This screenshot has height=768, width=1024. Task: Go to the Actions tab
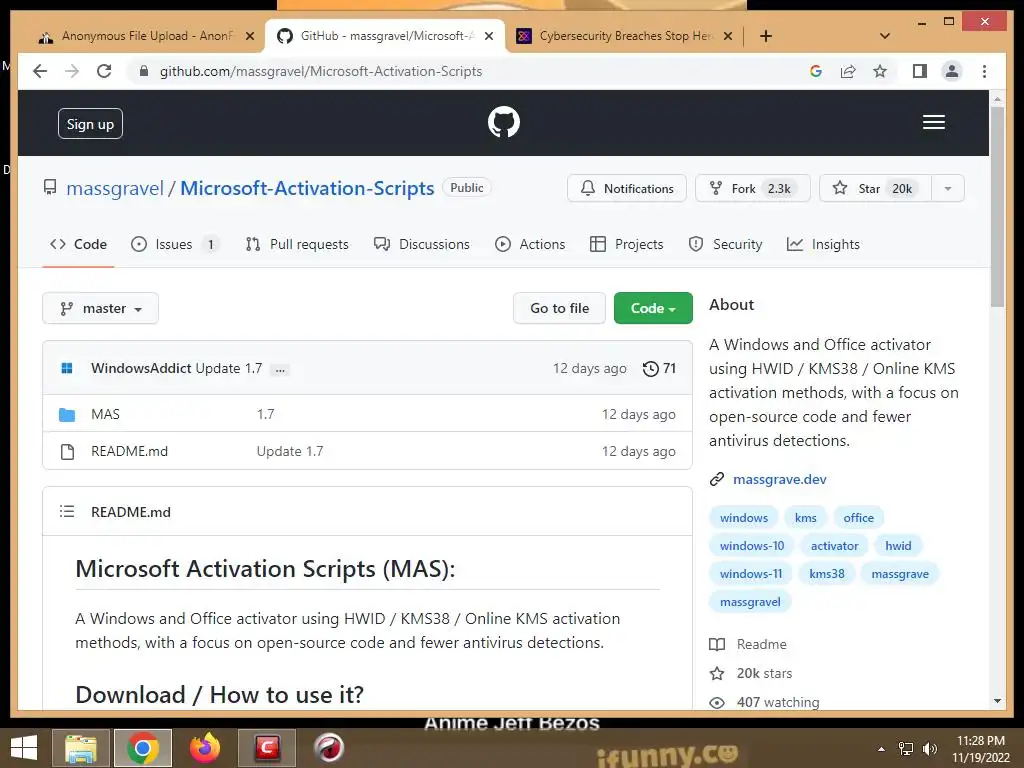point(530,244)
